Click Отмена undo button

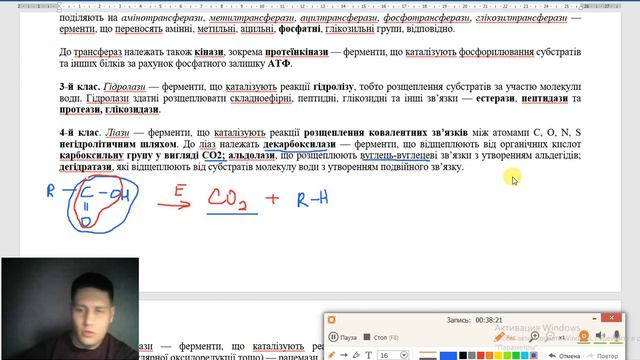[x=564, y=356]
